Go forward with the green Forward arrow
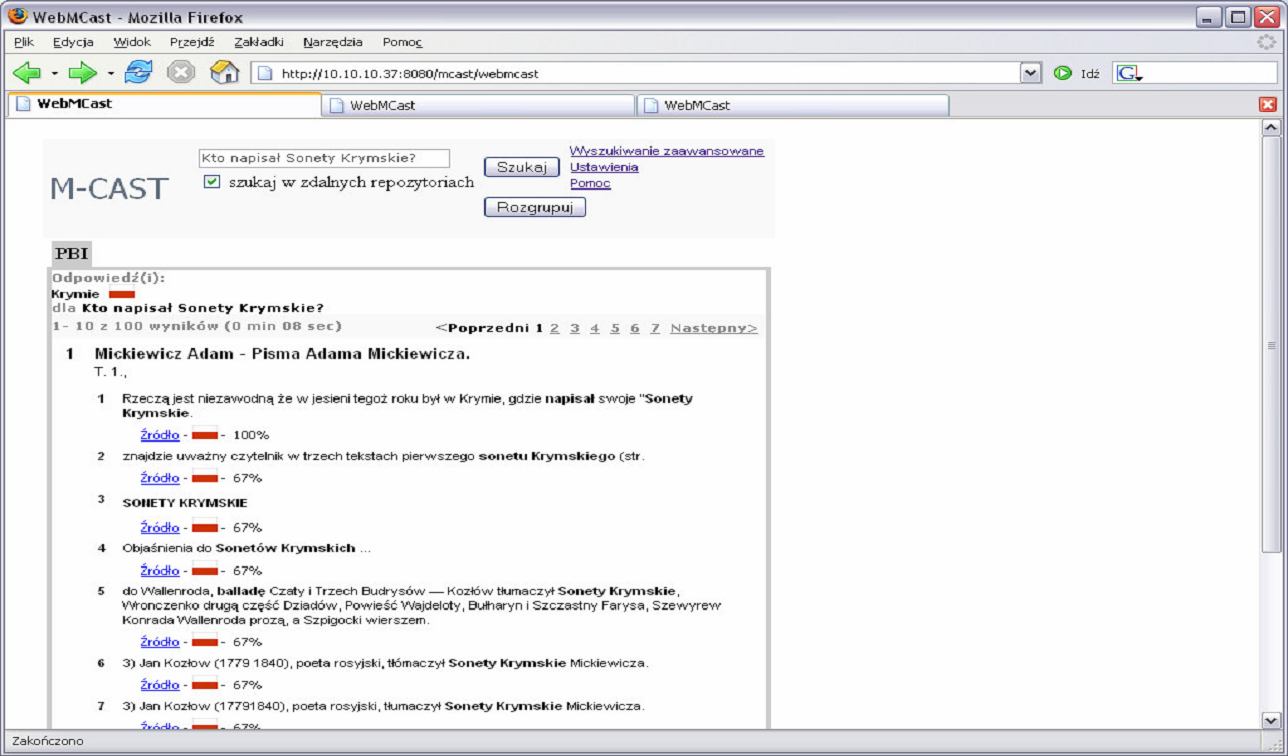1288x756 pixels. coord(83,73)
